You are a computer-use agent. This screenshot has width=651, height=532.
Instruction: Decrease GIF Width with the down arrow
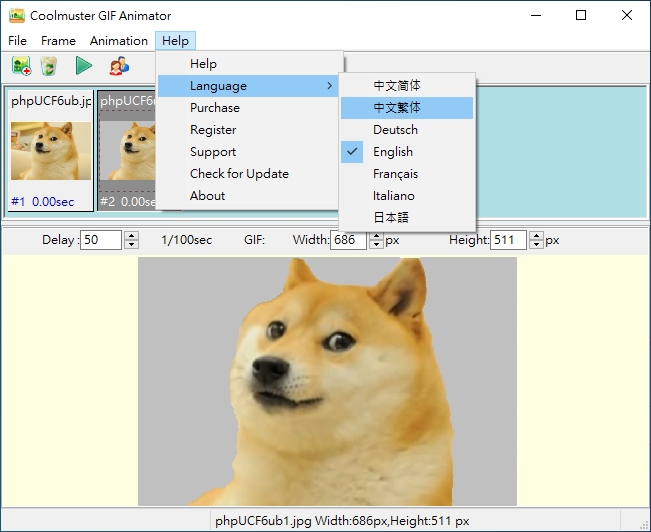click(x=376, y=245)
